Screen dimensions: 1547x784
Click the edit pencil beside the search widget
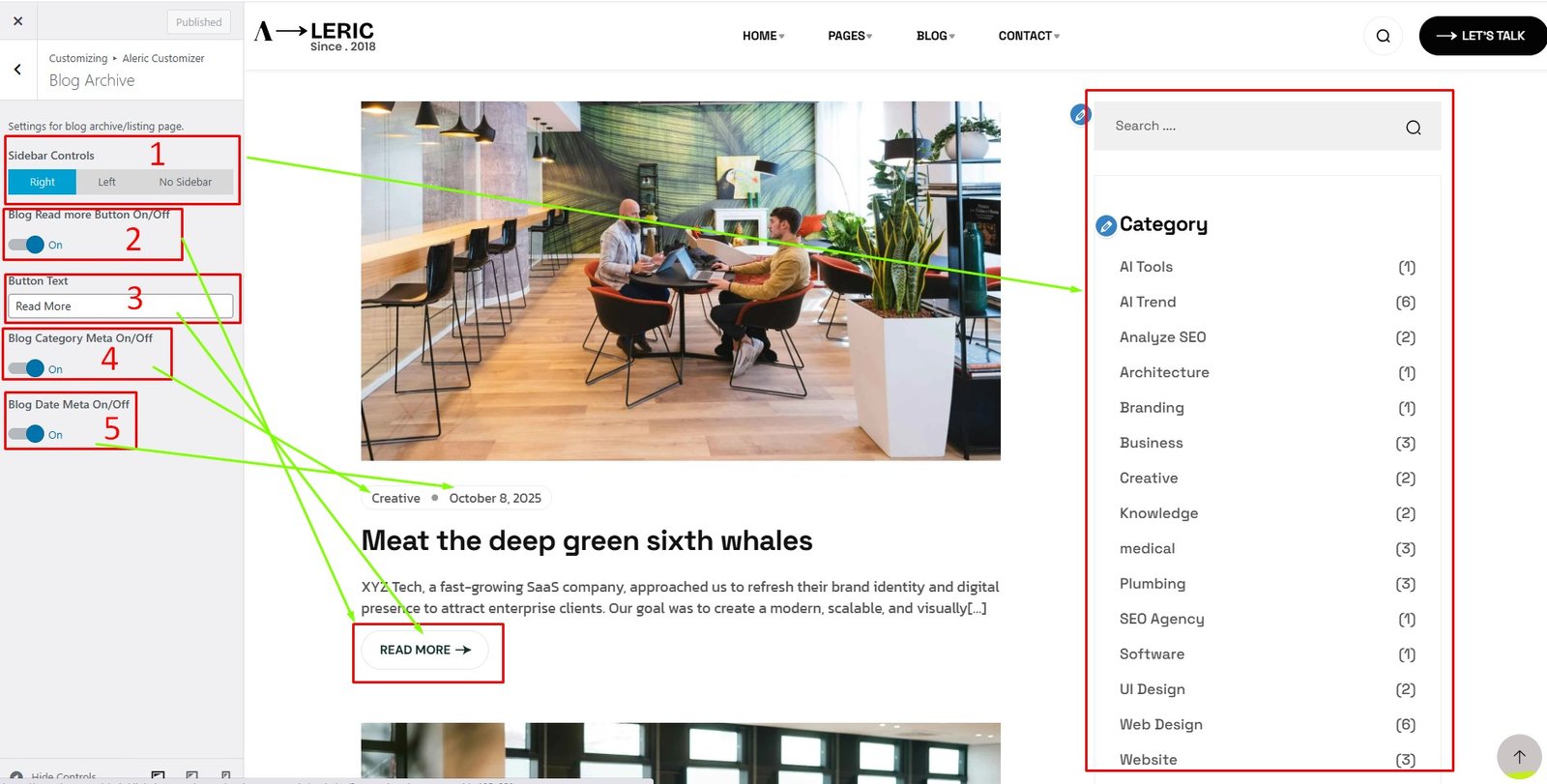[x=1080, y=115]
